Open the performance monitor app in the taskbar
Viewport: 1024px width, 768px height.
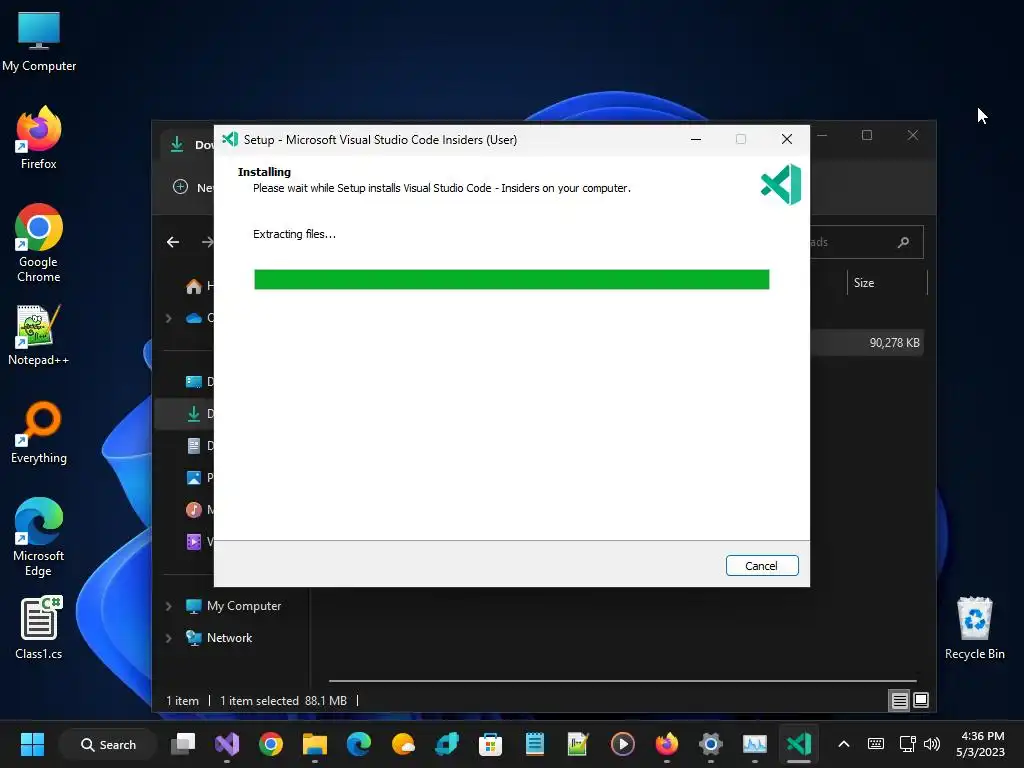click(x=754, y=744)
